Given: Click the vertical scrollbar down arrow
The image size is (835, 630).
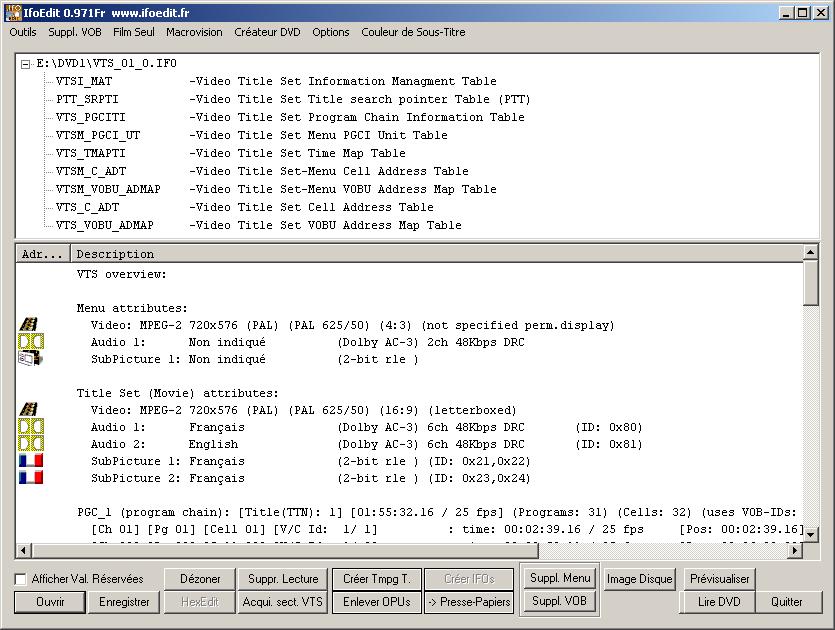Looking at the screenshot, I should click(811, 534).
